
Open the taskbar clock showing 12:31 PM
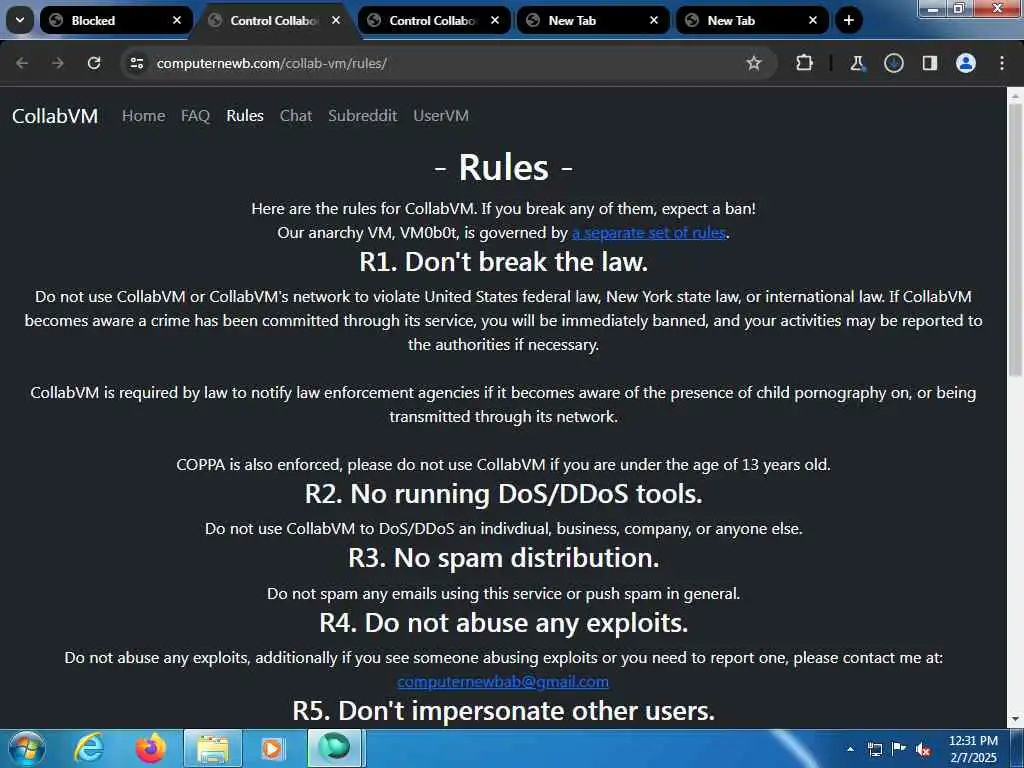click(x=973, y=748)
